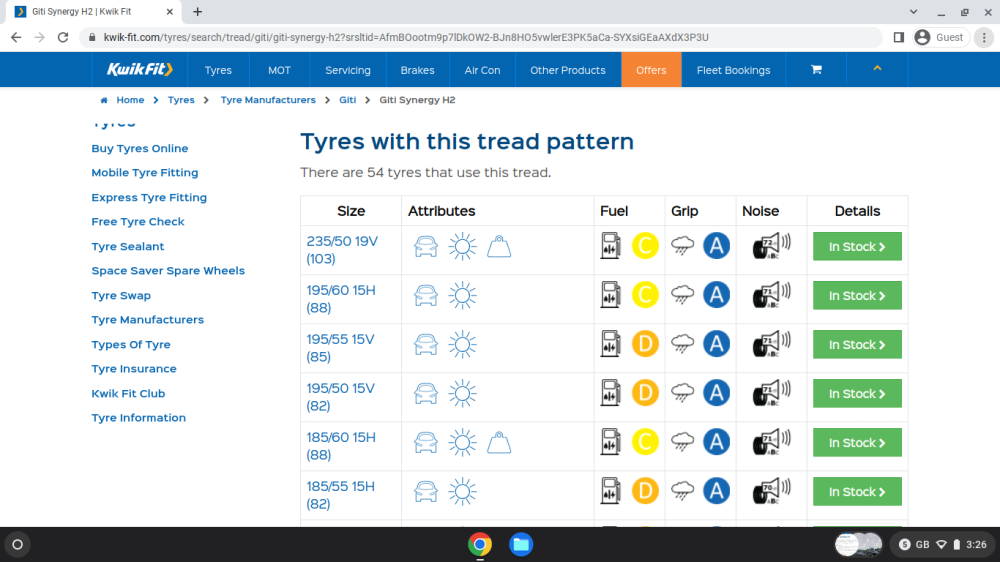
Task: Open the Servicing menu item
Action: (x=348, y=70)
